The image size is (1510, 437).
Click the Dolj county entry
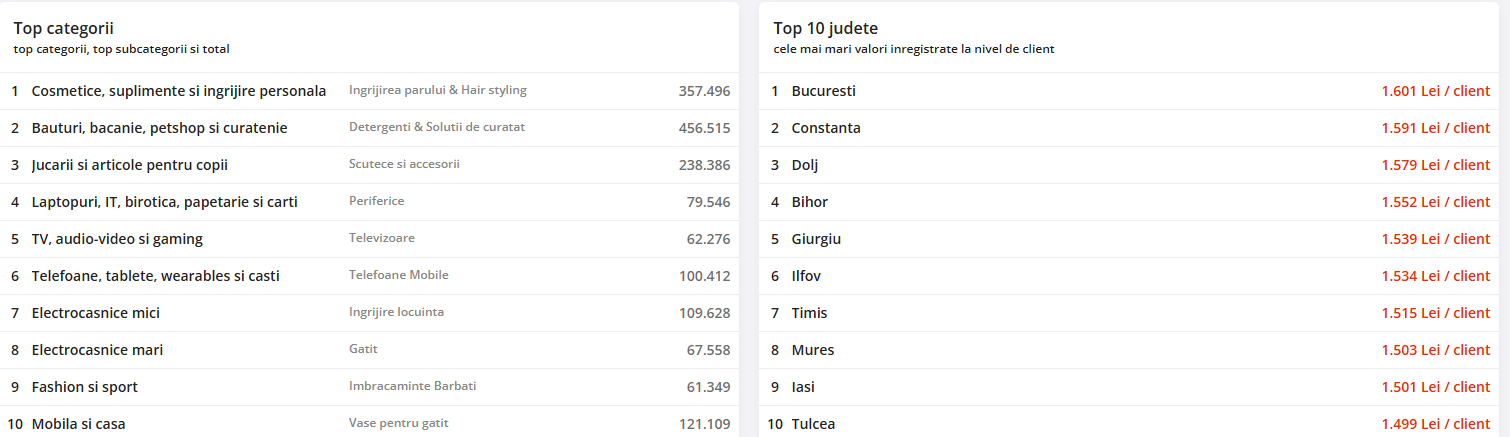pyautogui.click(x=805, y=165)
